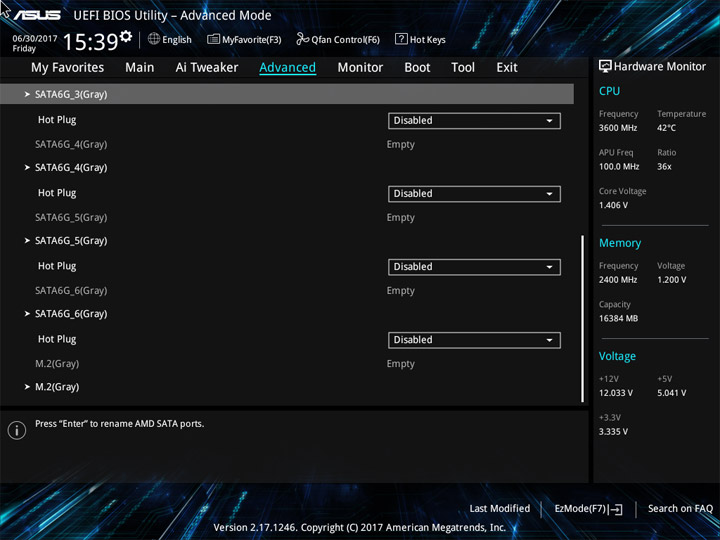Viewport: 720px width, 540px height.
Task: Click the Empty status of M.2(Gray)
Action: coord(400,364)
